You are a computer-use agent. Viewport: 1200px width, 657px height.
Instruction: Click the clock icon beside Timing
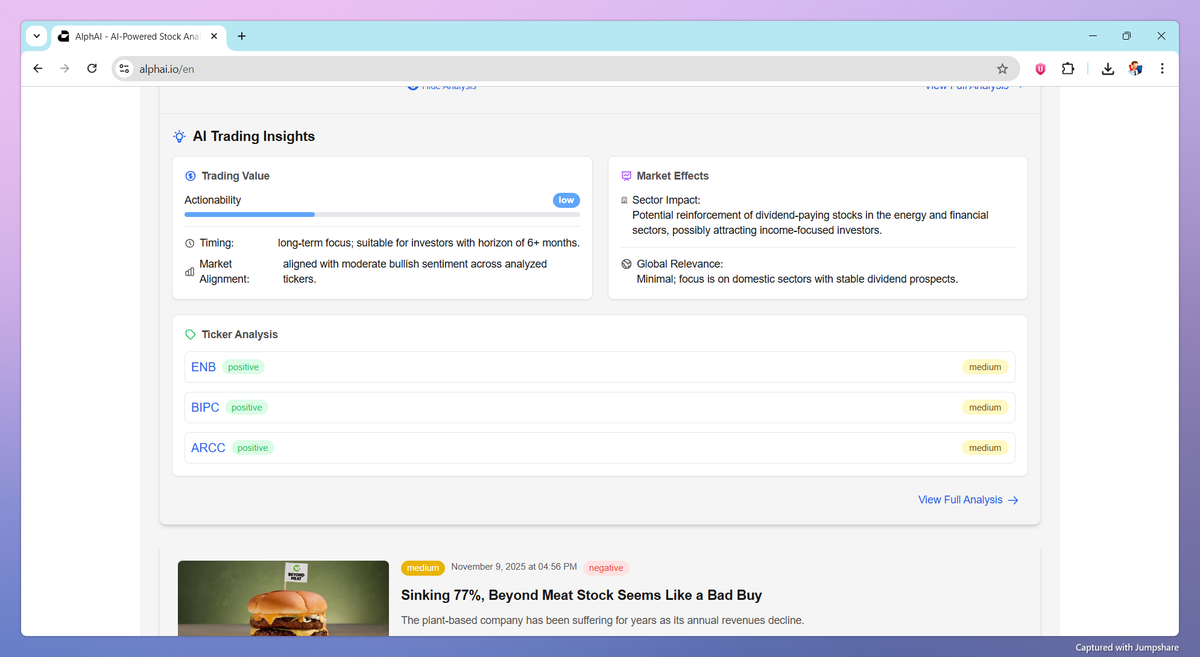tap(190, 242)
